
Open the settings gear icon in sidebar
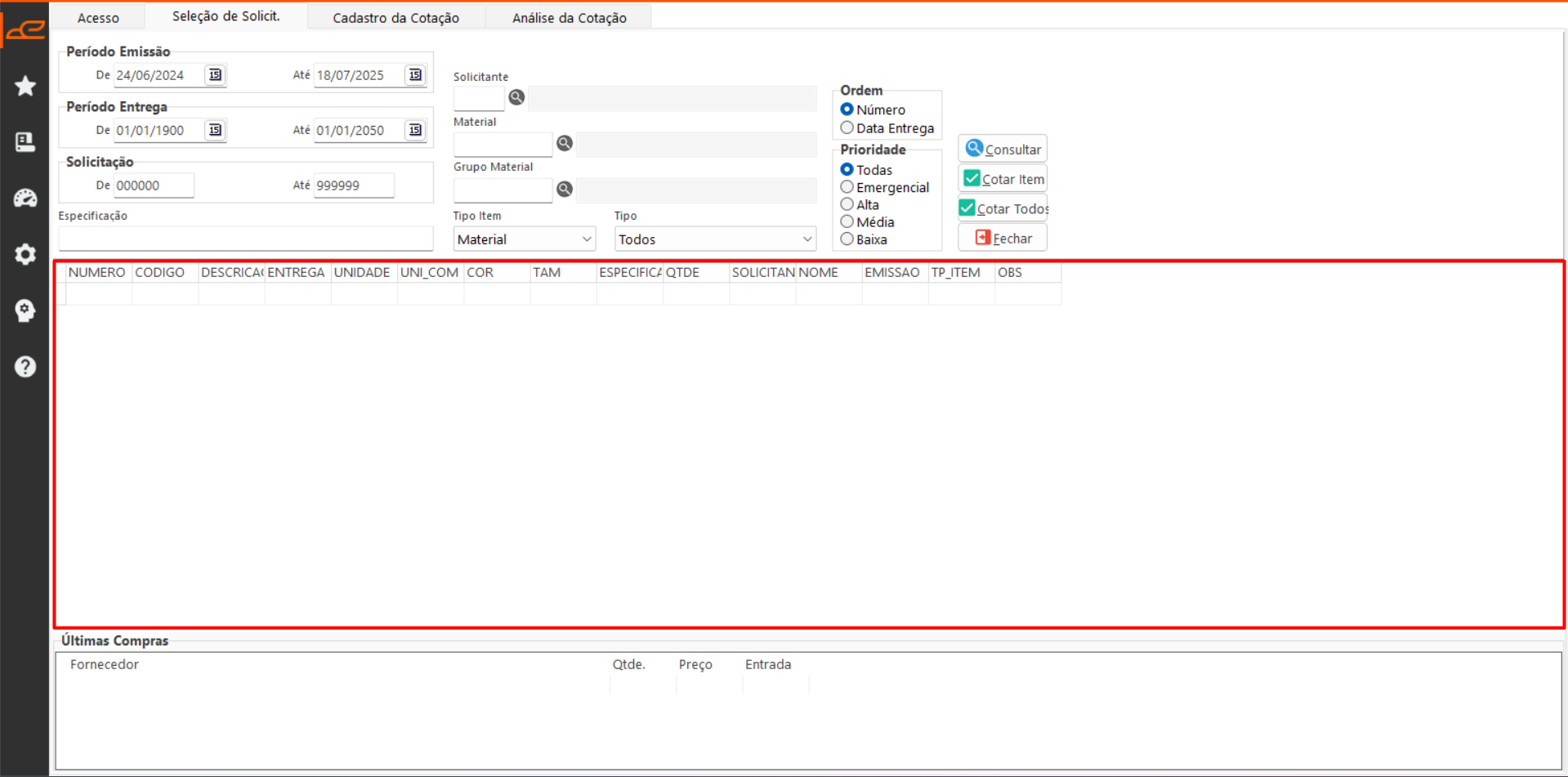pyautogui.click(x=25, y=254)
